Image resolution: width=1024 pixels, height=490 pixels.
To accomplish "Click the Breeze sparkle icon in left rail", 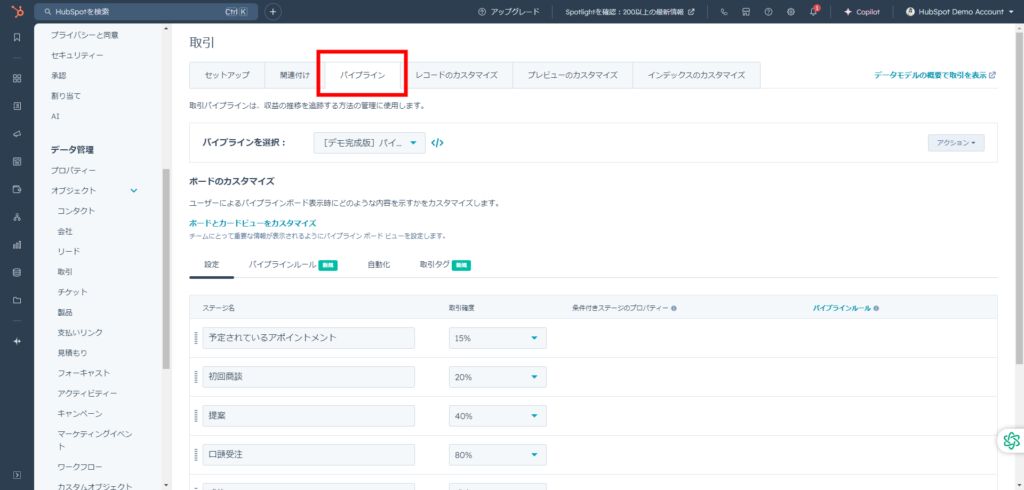I will point(17,342).
